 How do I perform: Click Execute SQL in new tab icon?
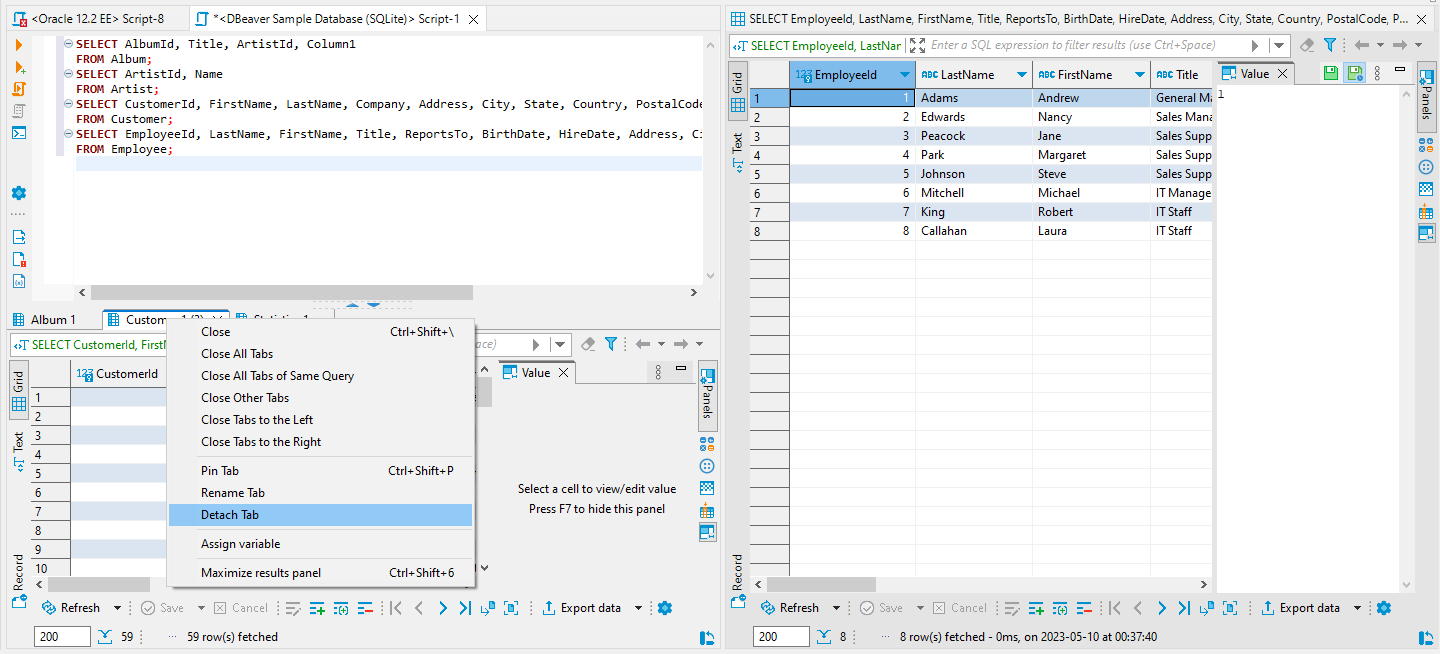tap(18, 68)
